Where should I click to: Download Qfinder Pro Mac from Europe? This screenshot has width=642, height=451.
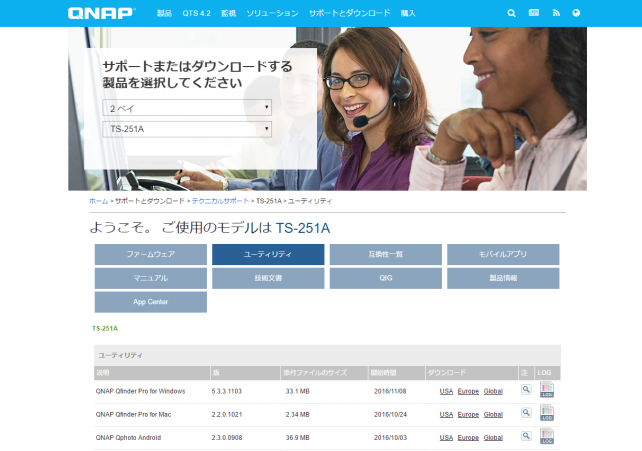(x=468, y=415)
